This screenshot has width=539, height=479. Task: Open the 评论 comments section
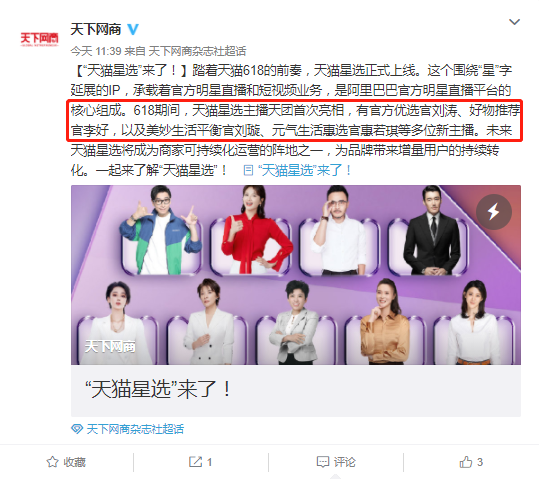(x=344, y=462)
